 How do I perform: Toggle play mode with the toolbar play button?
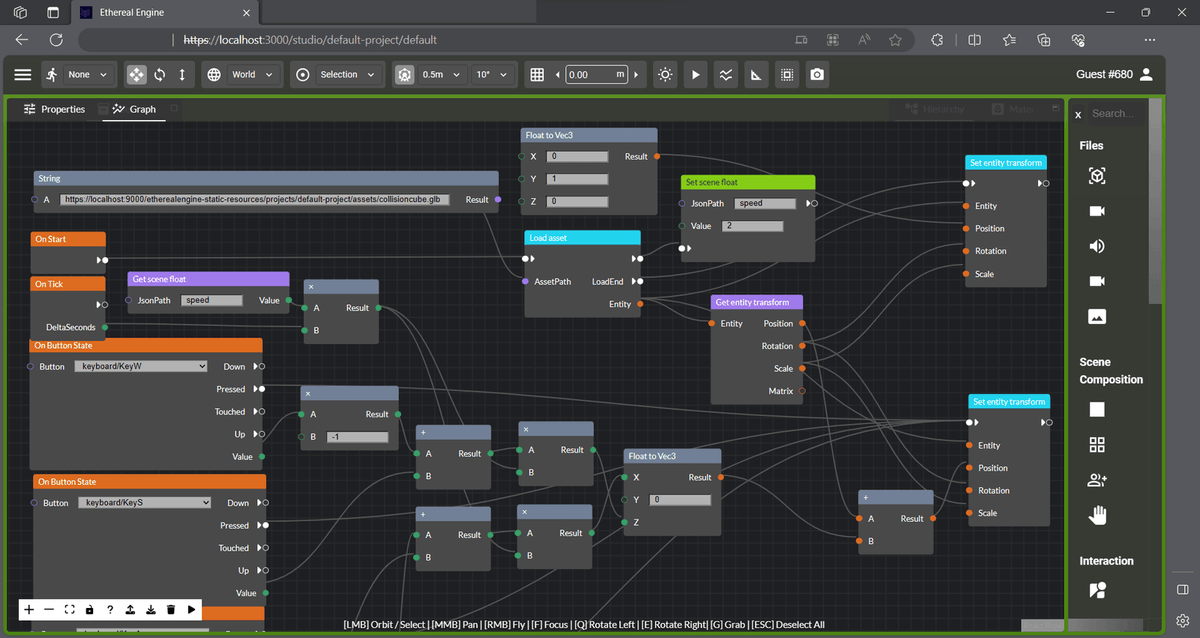point(695,74)
